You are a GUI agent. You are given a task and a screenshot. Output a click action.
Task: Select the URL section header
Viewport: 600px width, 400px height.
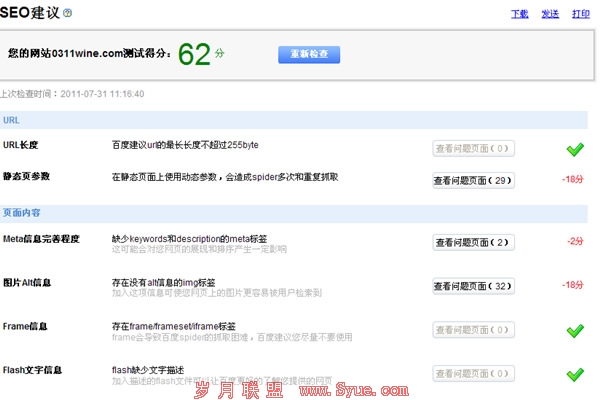point(12,120)
